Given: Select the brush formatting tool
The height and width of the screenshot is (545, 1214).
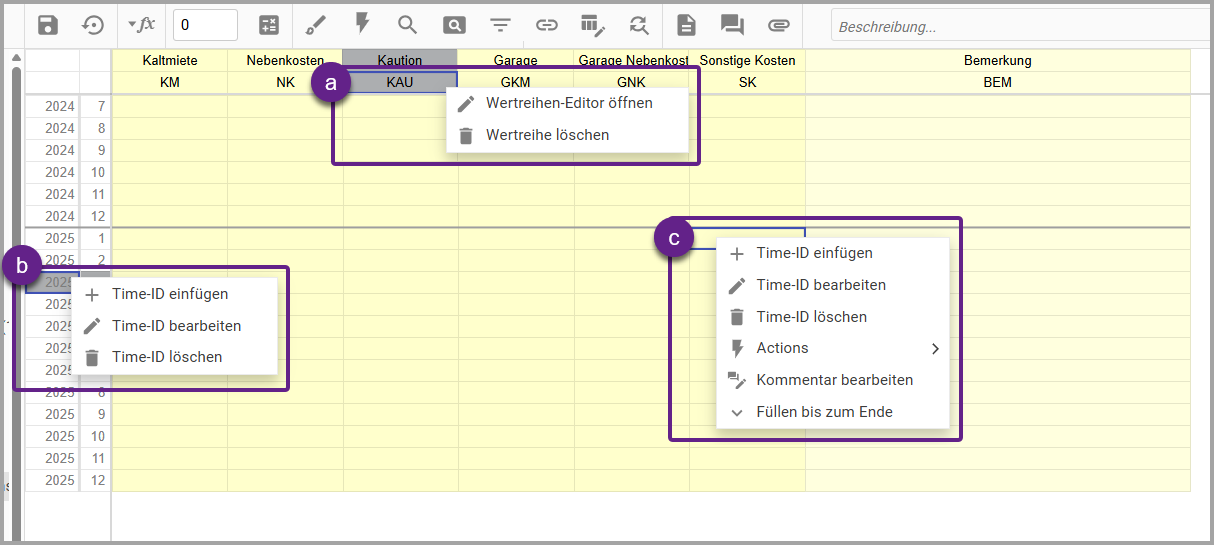Looking at the screenshot, I should (315, 25).
